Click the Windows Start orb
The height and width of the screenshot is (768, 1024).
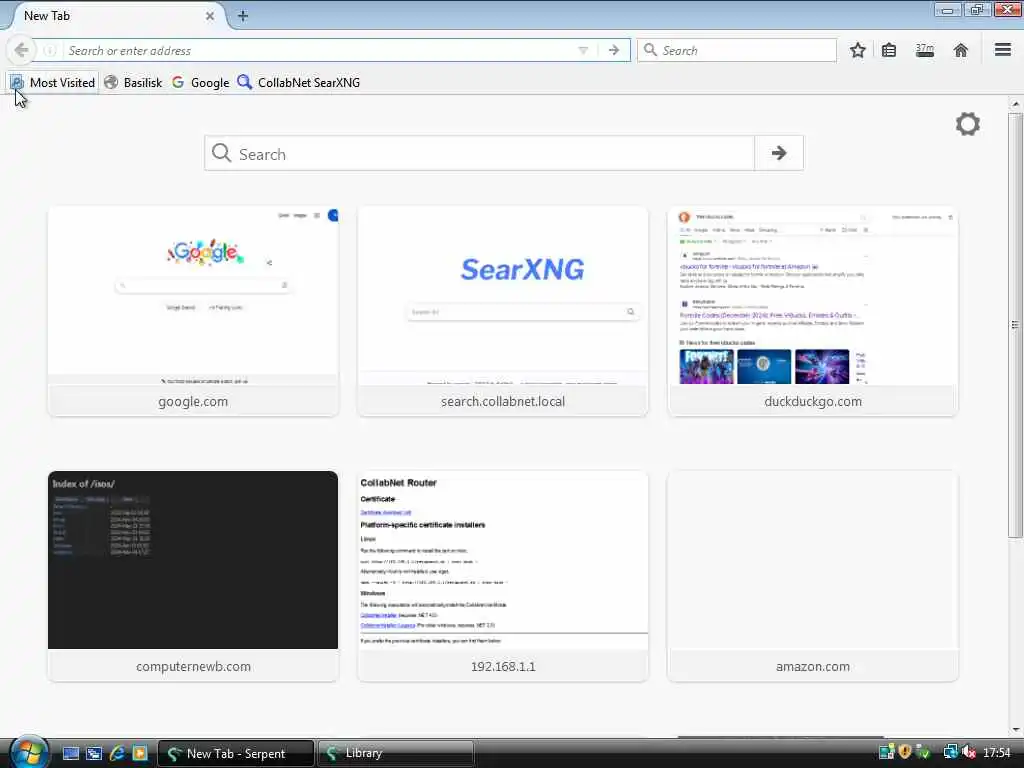point(29,752)
